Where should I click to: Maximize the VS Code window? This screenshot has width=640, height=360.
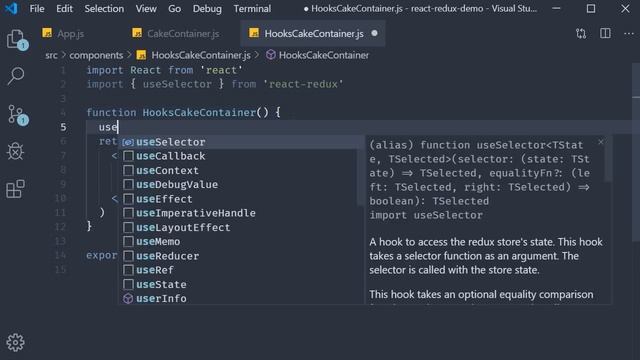[x=591, y=9]
